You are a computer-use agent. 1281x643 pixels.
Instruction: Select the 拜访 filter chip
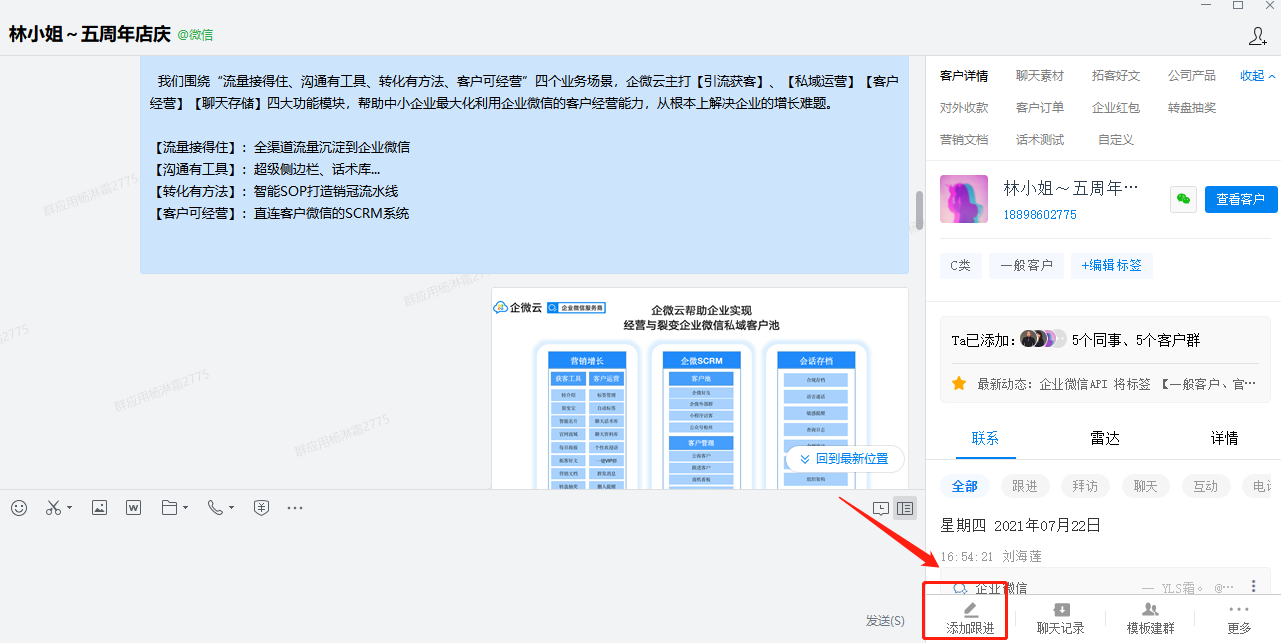(x=1085, y=486)
